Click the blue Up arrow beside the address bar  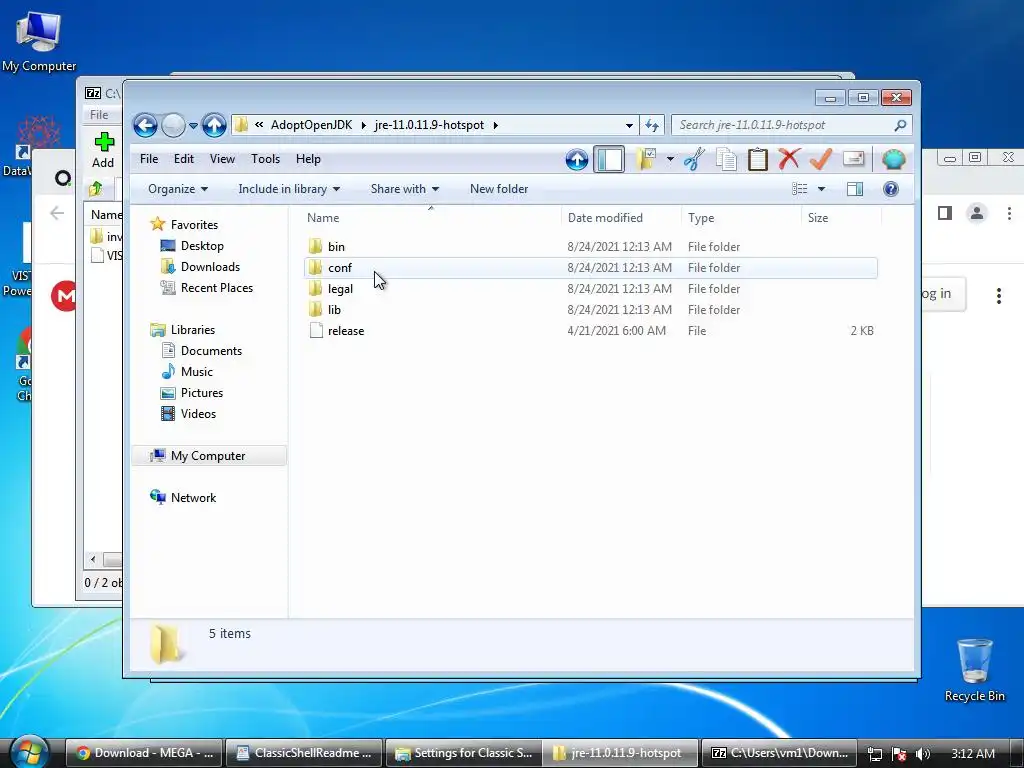tap(214, 125)
